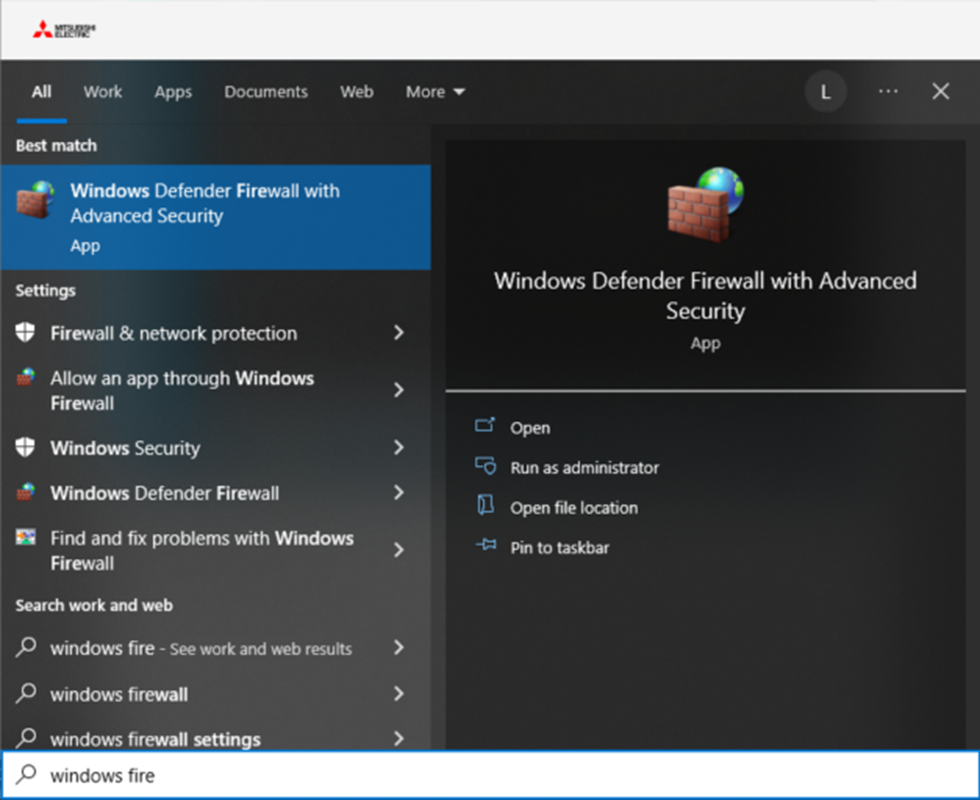
Task: Click the 'windows fire' search input field
Action: pyautogui.click(x=490, y=775)
